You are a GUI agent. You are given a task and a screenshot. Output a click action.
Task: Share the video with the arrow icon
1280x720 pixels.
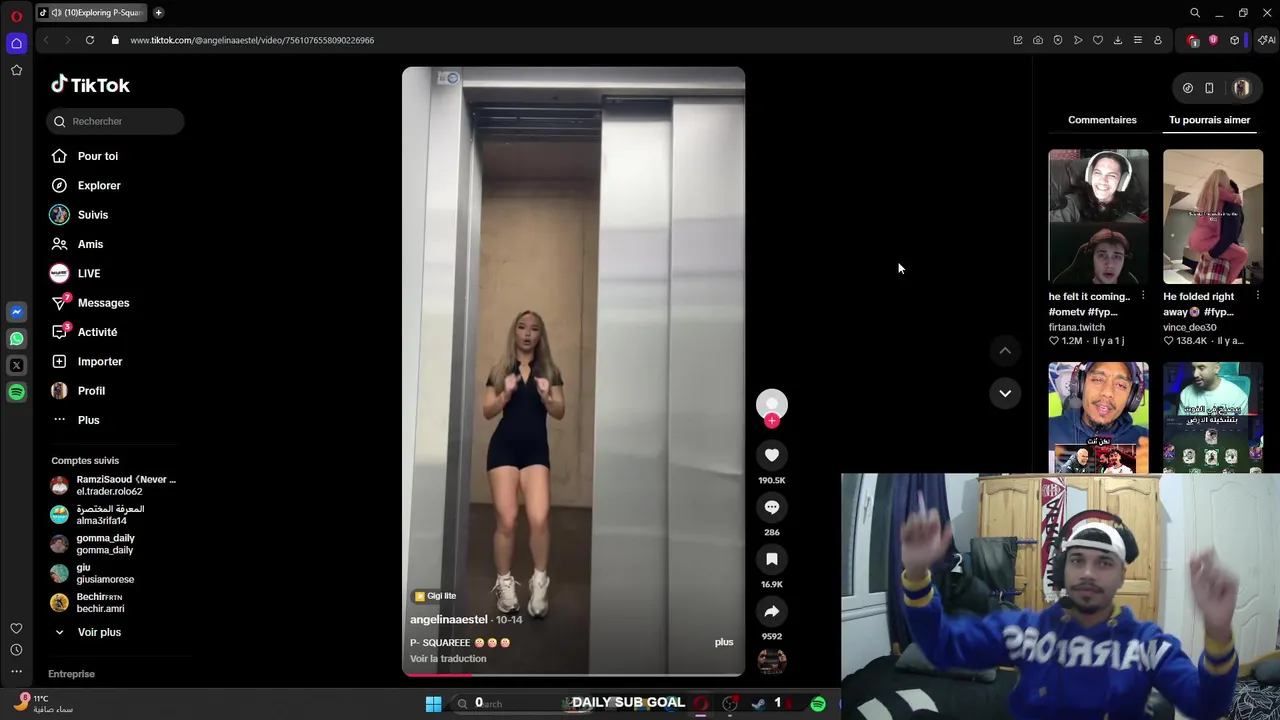pyautogui.click(x=772, y=611)
